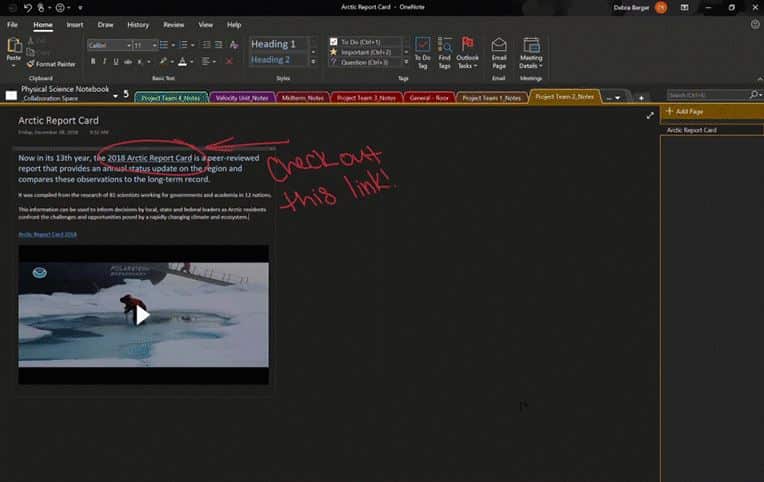This screenshot has height=482, width=764.
Task: Click the paragraph alignment icon
Action: click(x=206, y=61)
